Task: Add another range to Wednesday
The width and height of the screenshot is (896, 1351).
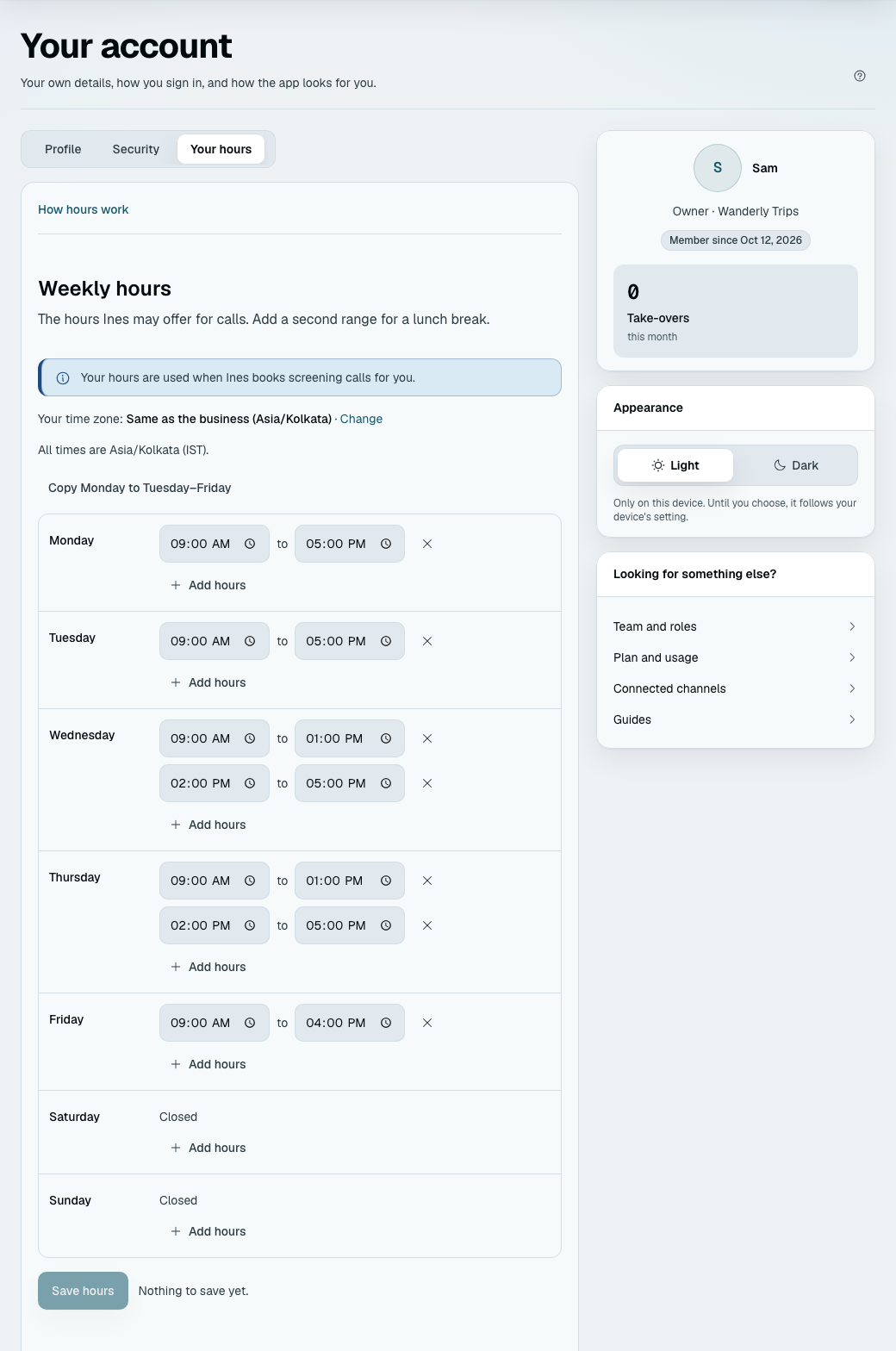Action: (x=208, y=825)
